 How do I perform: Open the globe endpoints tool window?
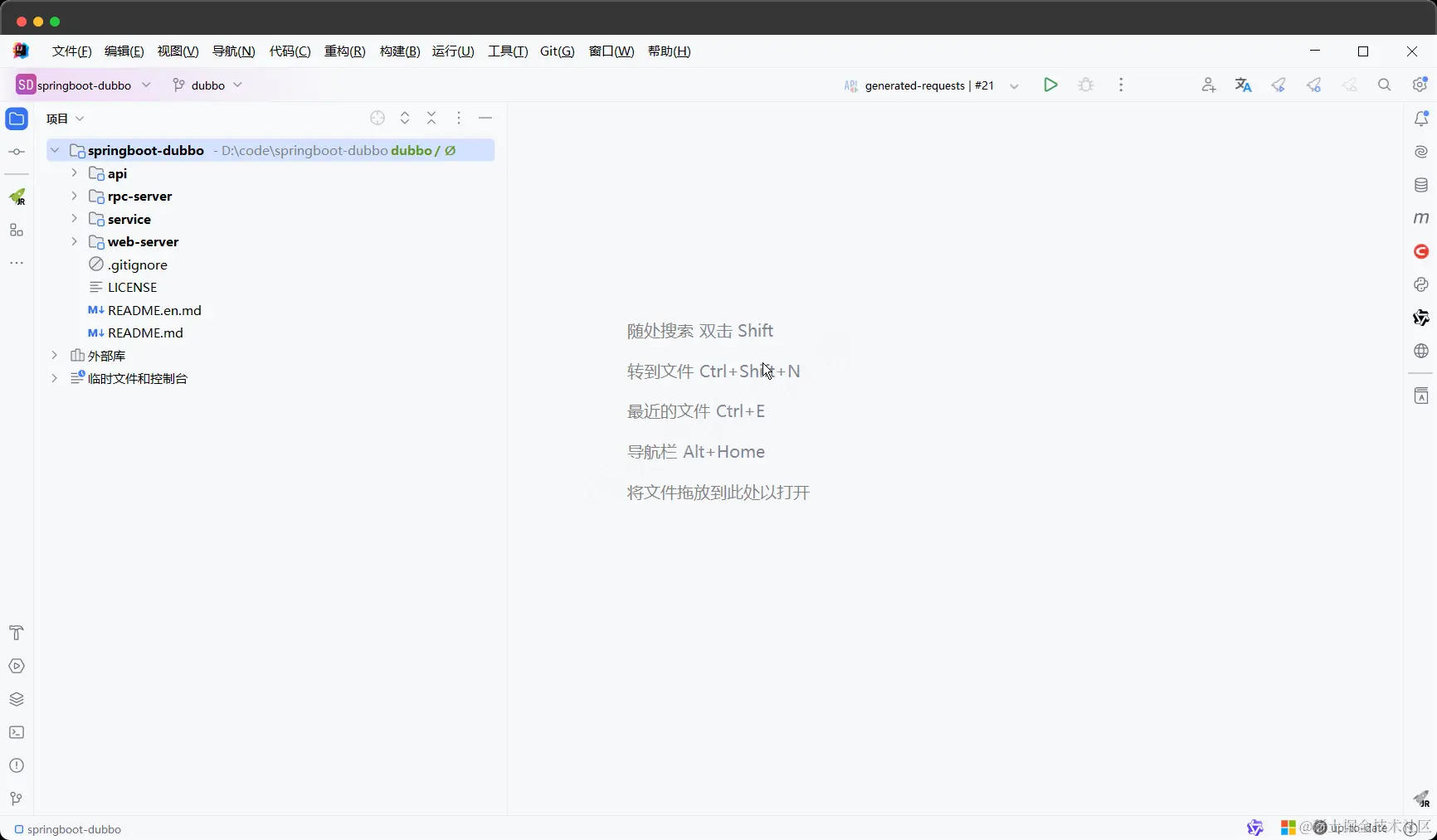coord(1421,351)
